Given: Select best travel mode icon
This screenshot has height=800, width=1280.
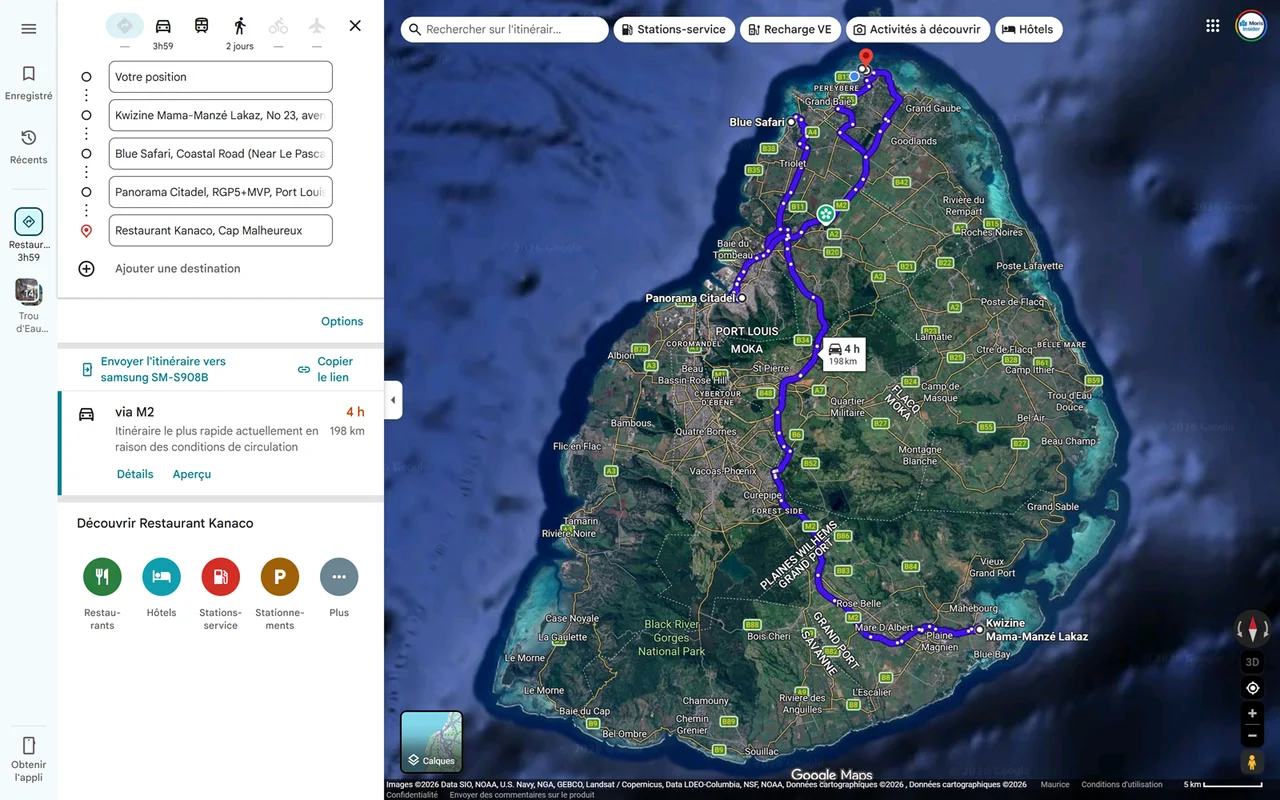Looking at the screenshot, I should tap(124, 26).
